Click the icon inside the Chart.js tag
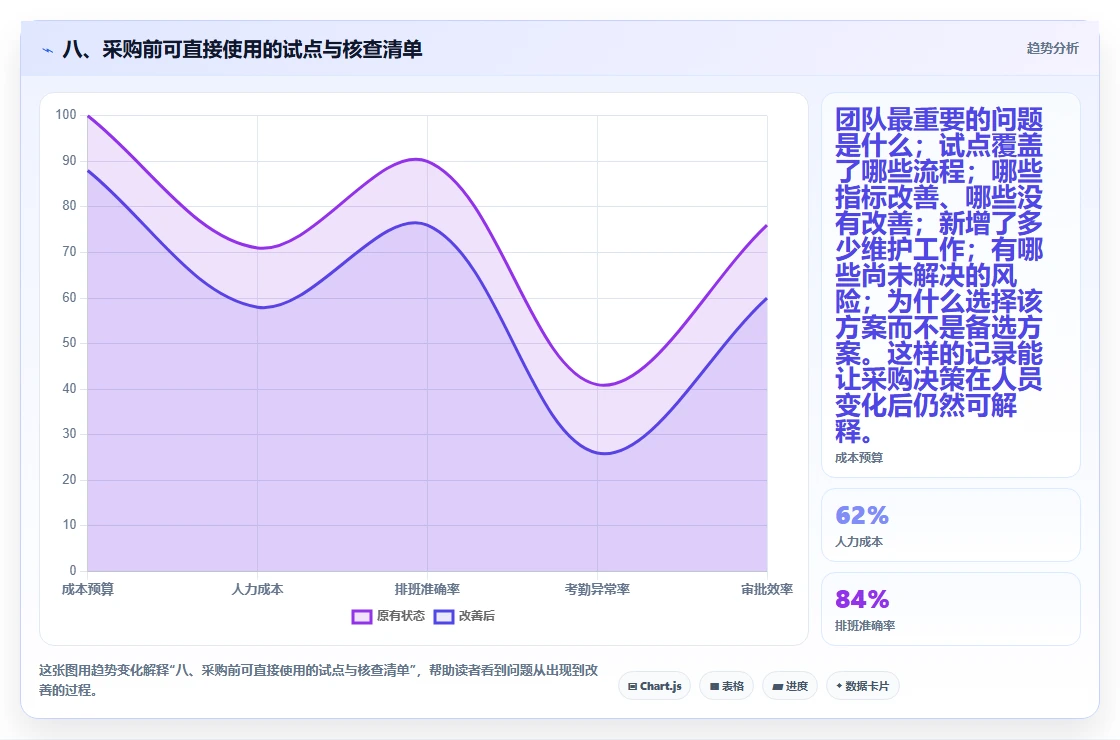1120x740 pixels. [632, 686]
